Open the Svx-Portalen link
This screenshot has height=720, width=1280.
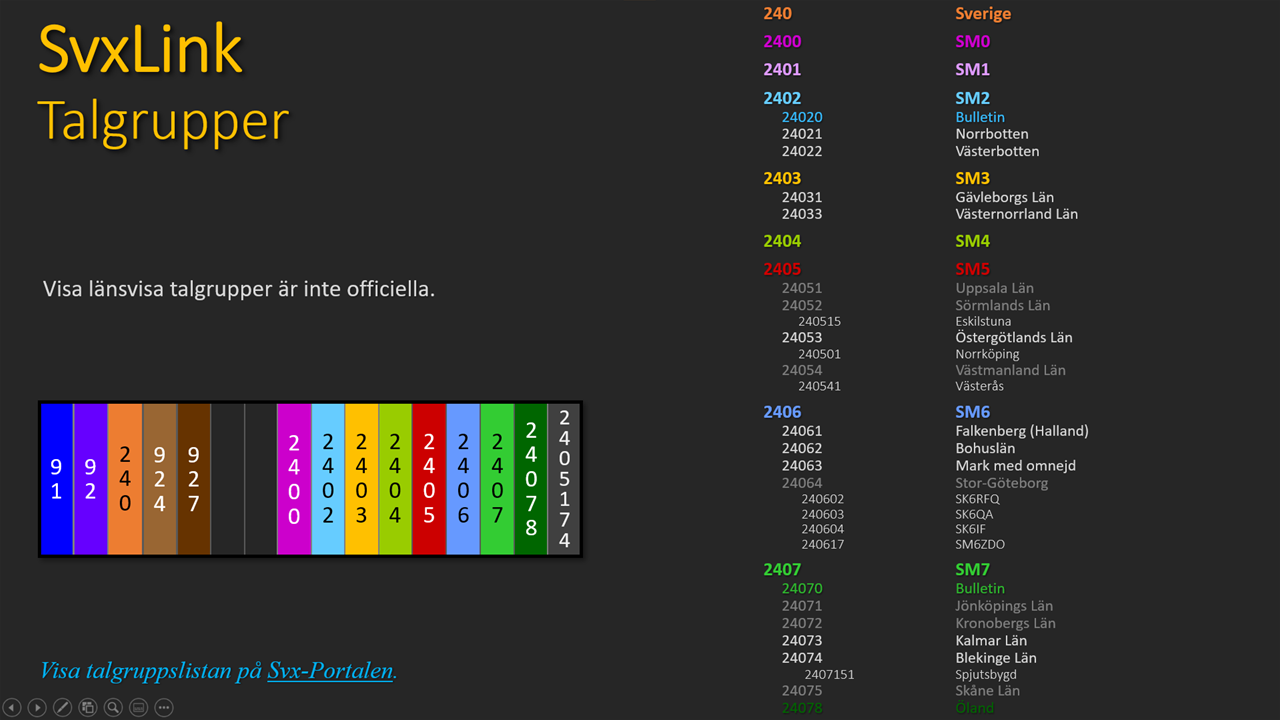[x=330, y=670]
